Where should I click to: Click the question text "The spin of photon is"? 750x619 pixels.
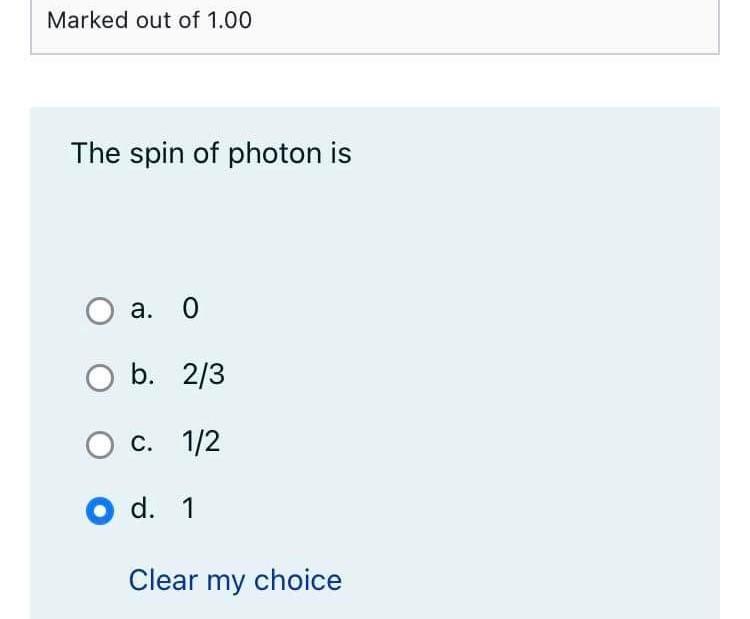pyautogui.click(x=211, y=154)
